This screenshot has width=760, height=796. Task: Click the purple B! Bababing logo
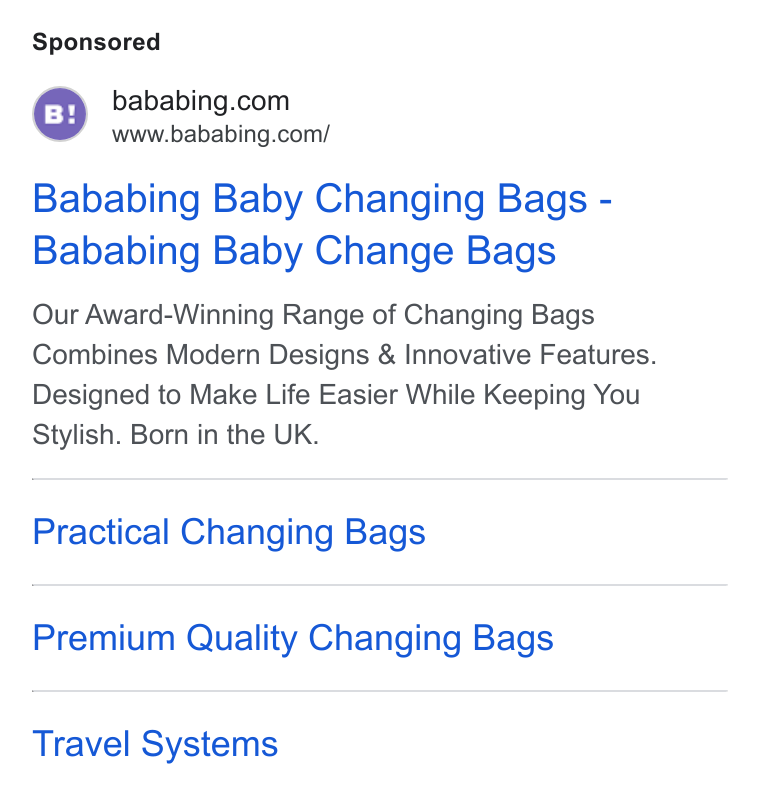[60, 114]
